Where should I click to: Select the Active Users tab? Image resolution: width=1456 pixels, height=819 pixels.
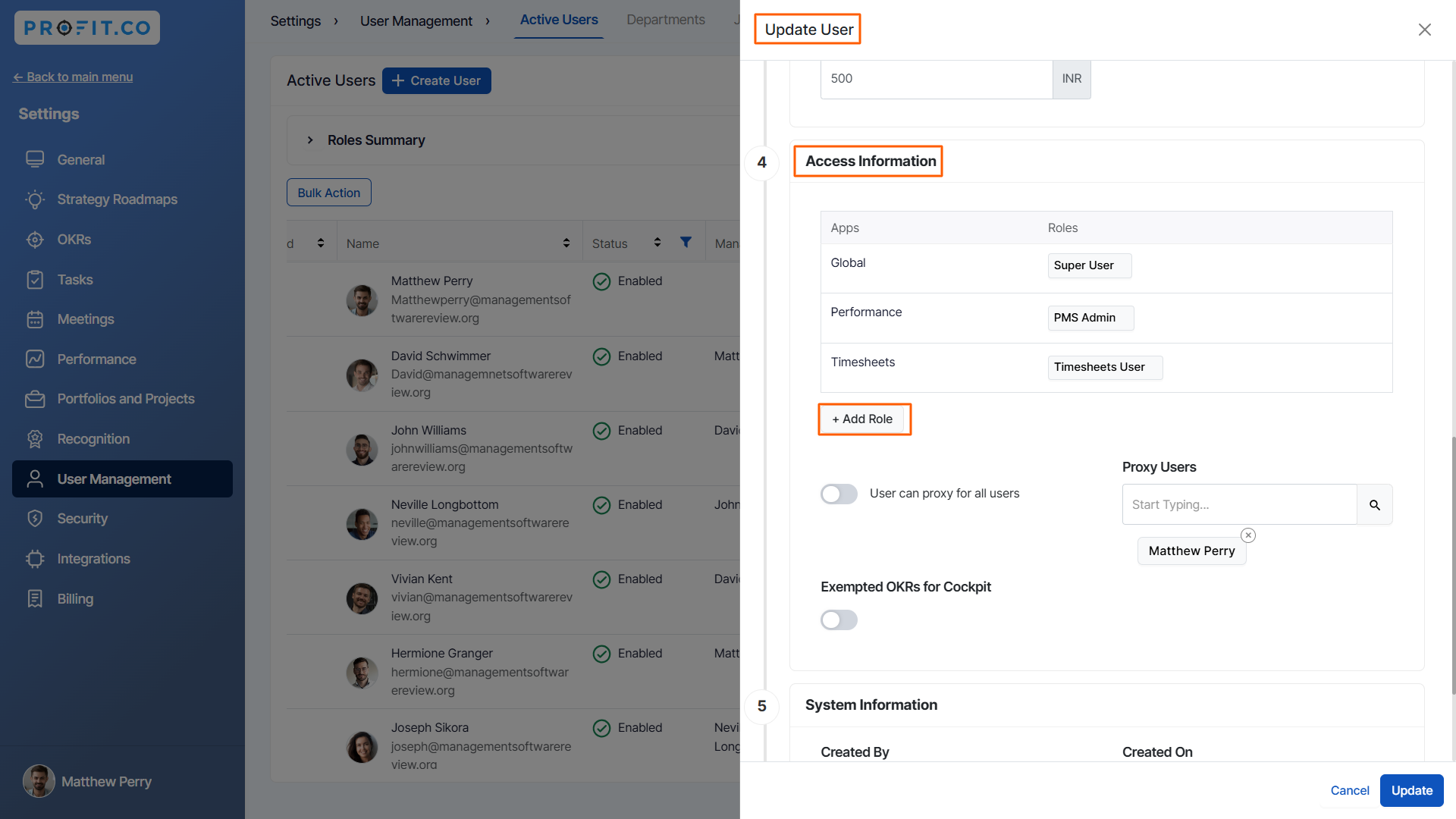tap(558, 20)
